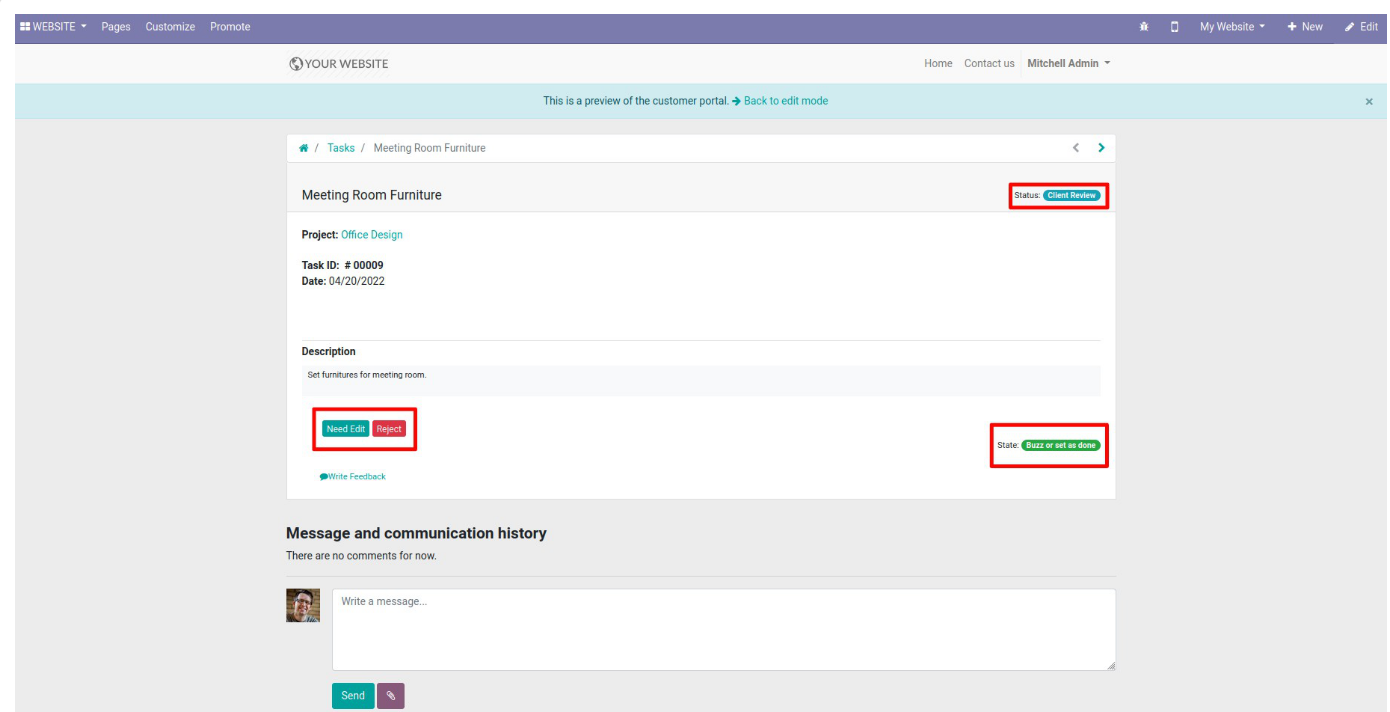Open the Customize menu

click(171, 26)
